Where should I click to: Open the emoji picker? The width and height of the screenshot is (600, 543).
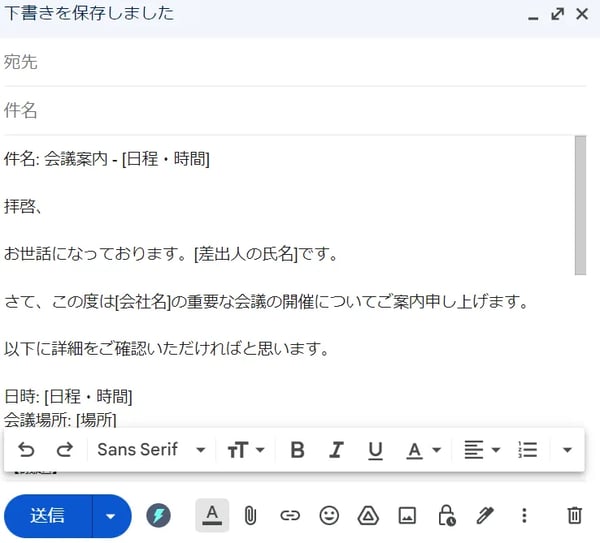[x=329, y=515]
